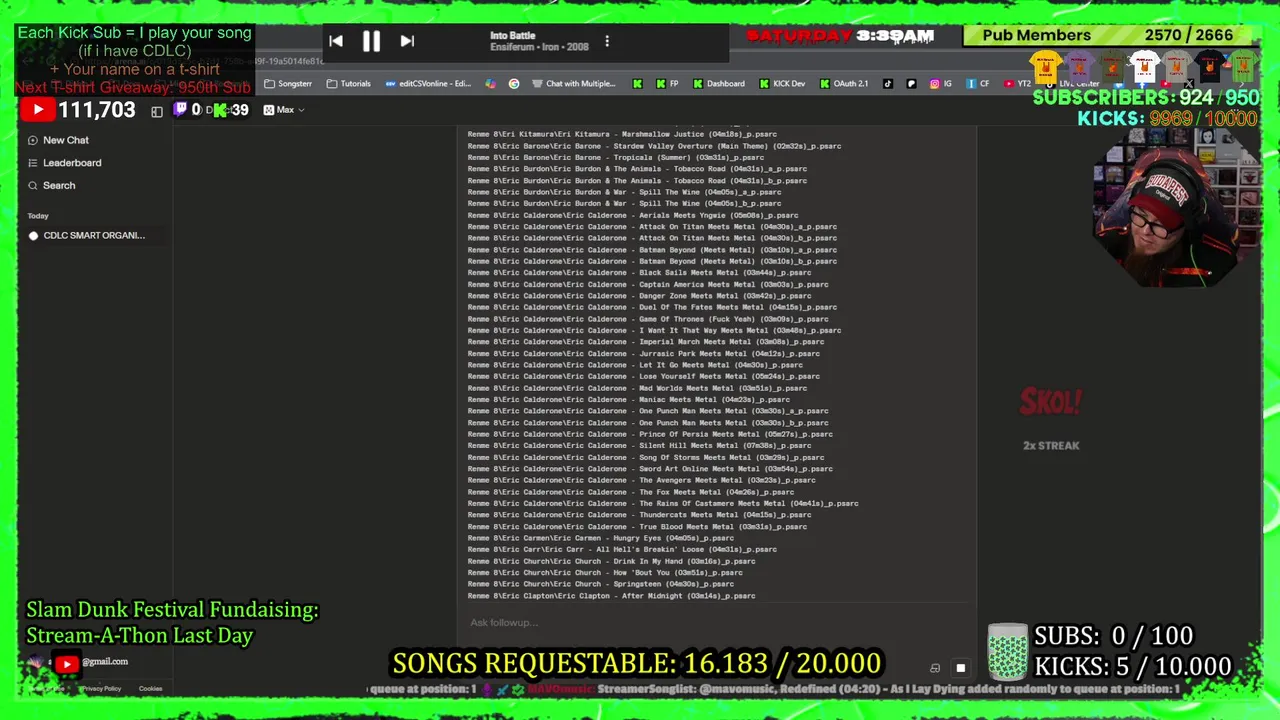Click Eric Kitamura - Marshmallow Justice line
This screenshot has width=1280, height=720.
click(x=622, y=134)
